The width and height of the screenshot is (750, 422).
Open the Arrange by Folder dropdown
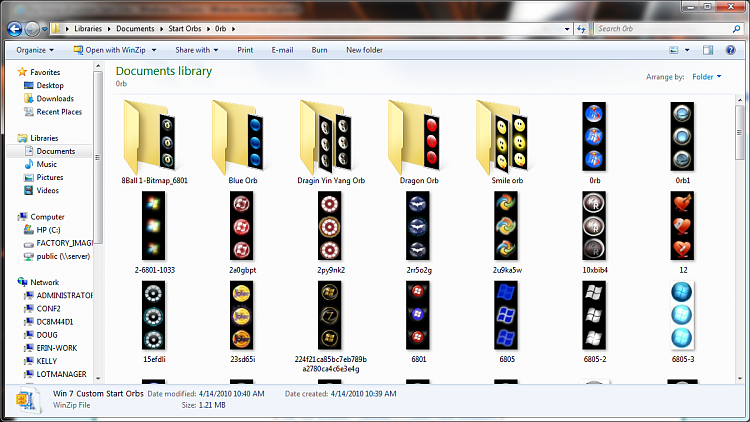[x=706, y=77]
